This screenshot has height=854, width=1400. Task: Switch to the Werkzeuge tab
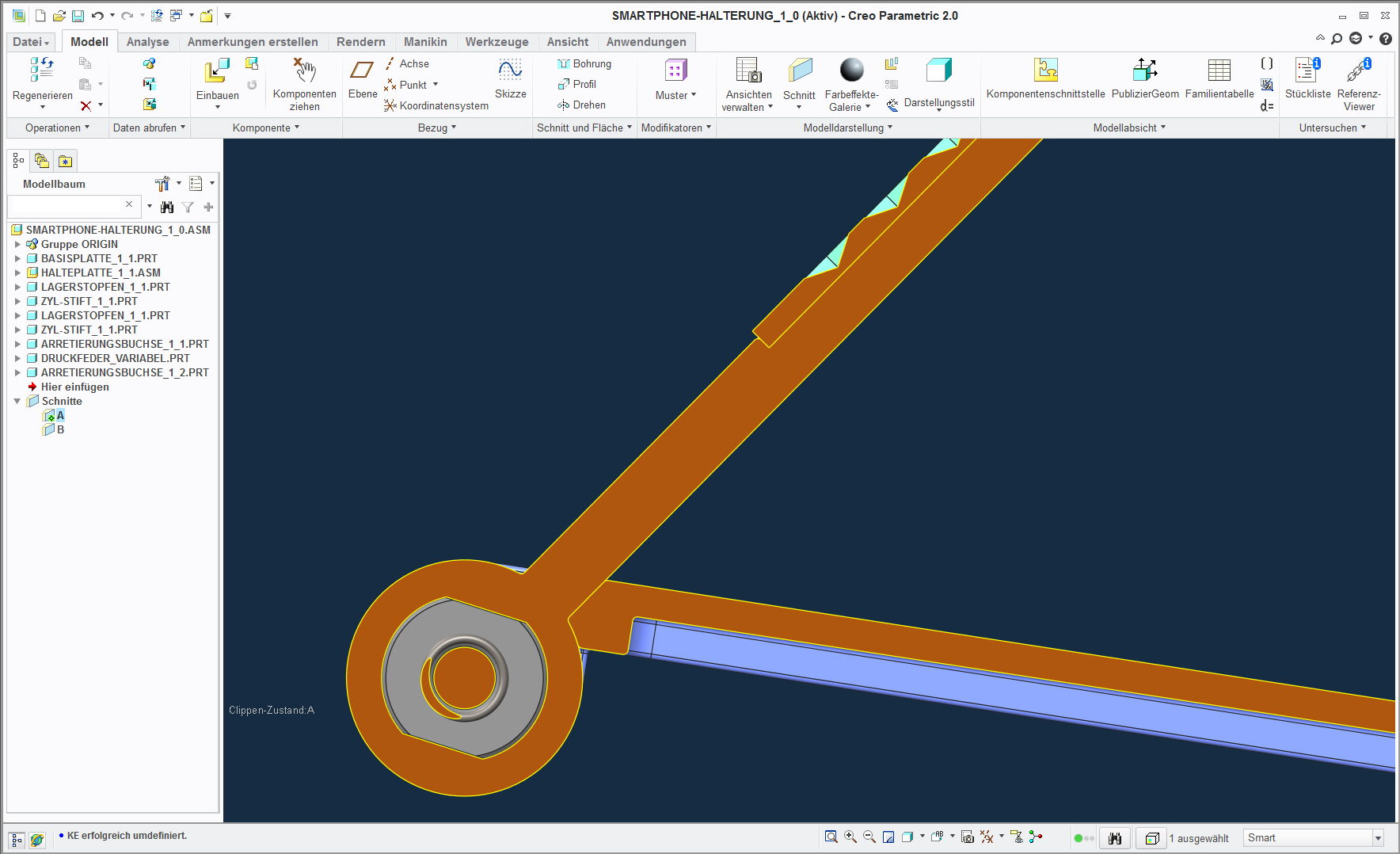pos(496,42)
